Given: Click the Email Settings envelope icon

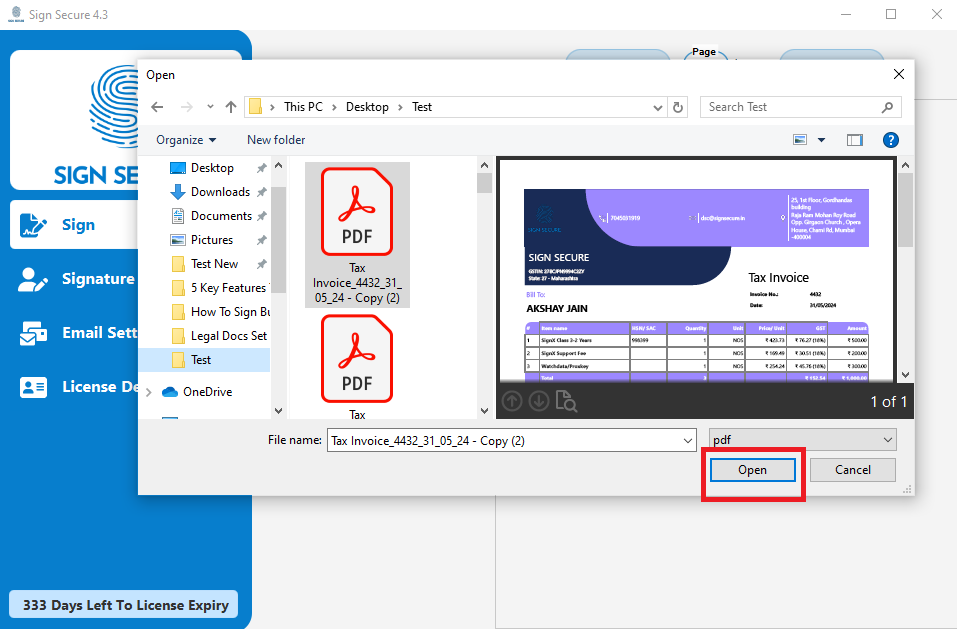Looking at the screenshot, I should coord(33,334).
